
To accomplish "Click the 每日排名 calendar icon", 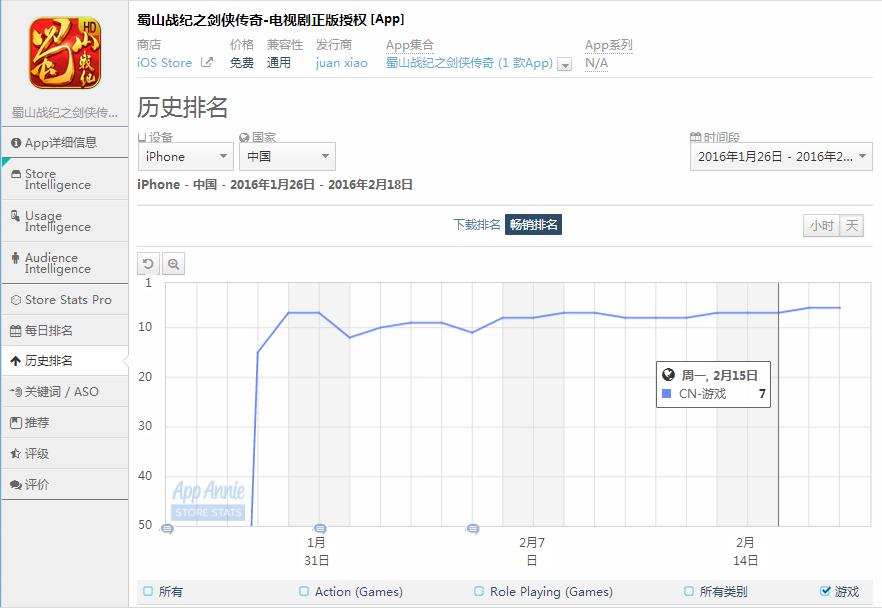I will [16, 331].
